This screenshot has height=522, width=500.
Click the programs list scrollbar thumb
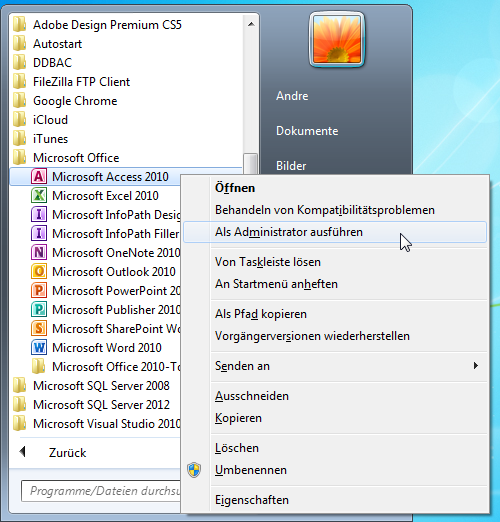(251, 164)
